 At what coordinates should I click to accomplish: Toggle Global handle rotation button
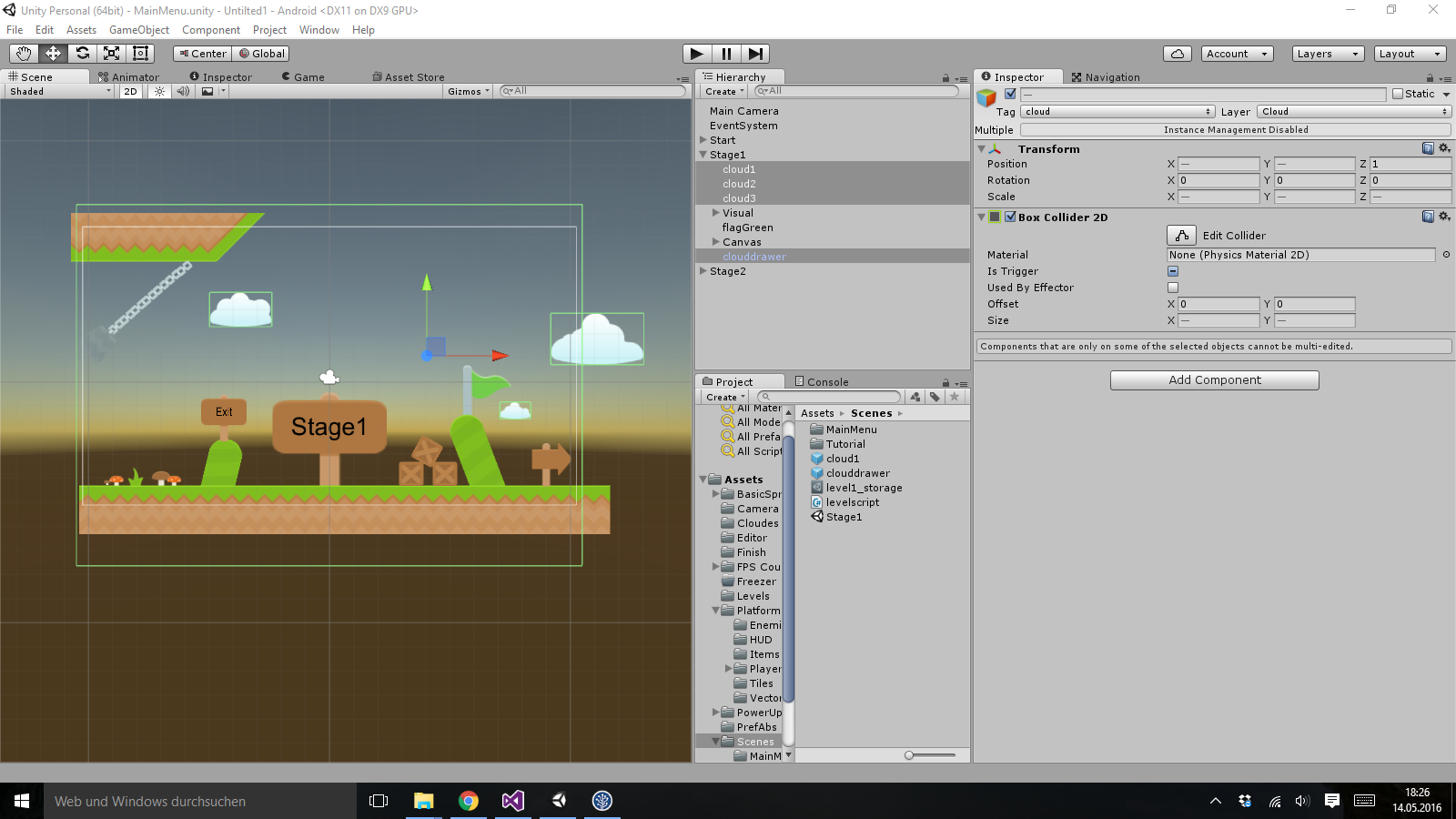pyautogui.click(x=261, y=54)
